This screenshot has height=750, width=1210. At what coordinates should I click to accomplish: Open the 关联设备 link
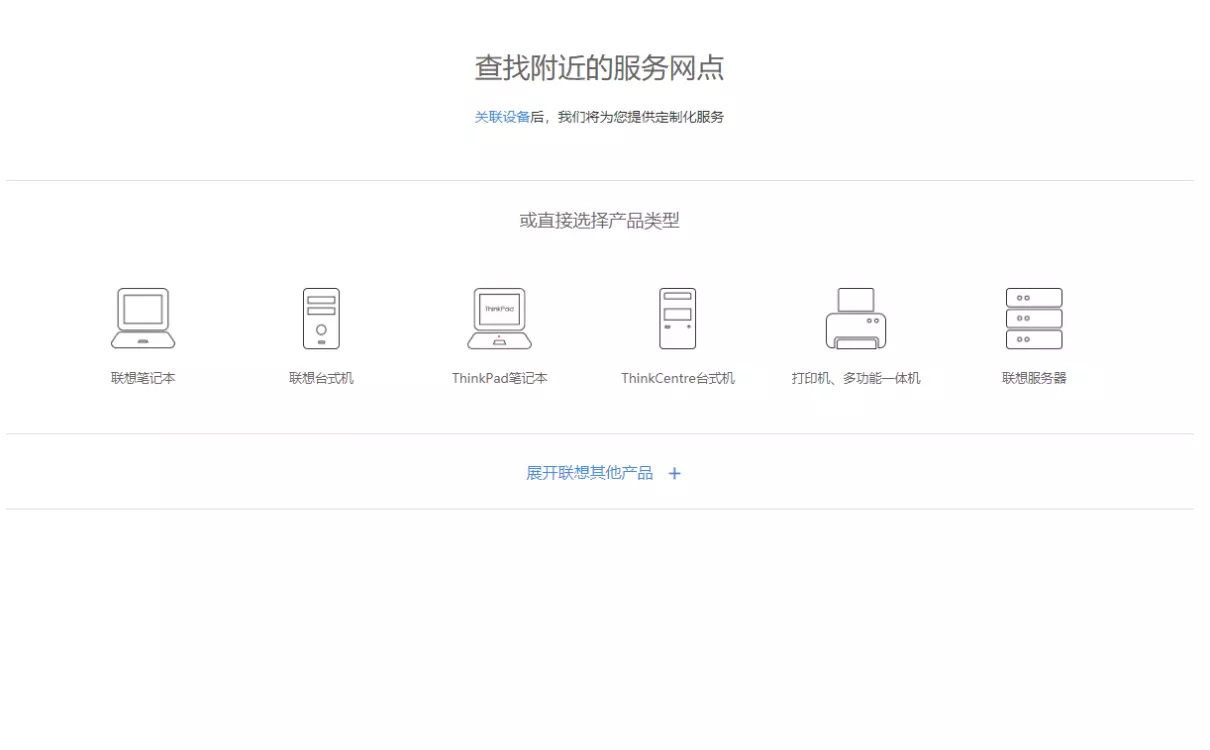click(x=502, y=117)
